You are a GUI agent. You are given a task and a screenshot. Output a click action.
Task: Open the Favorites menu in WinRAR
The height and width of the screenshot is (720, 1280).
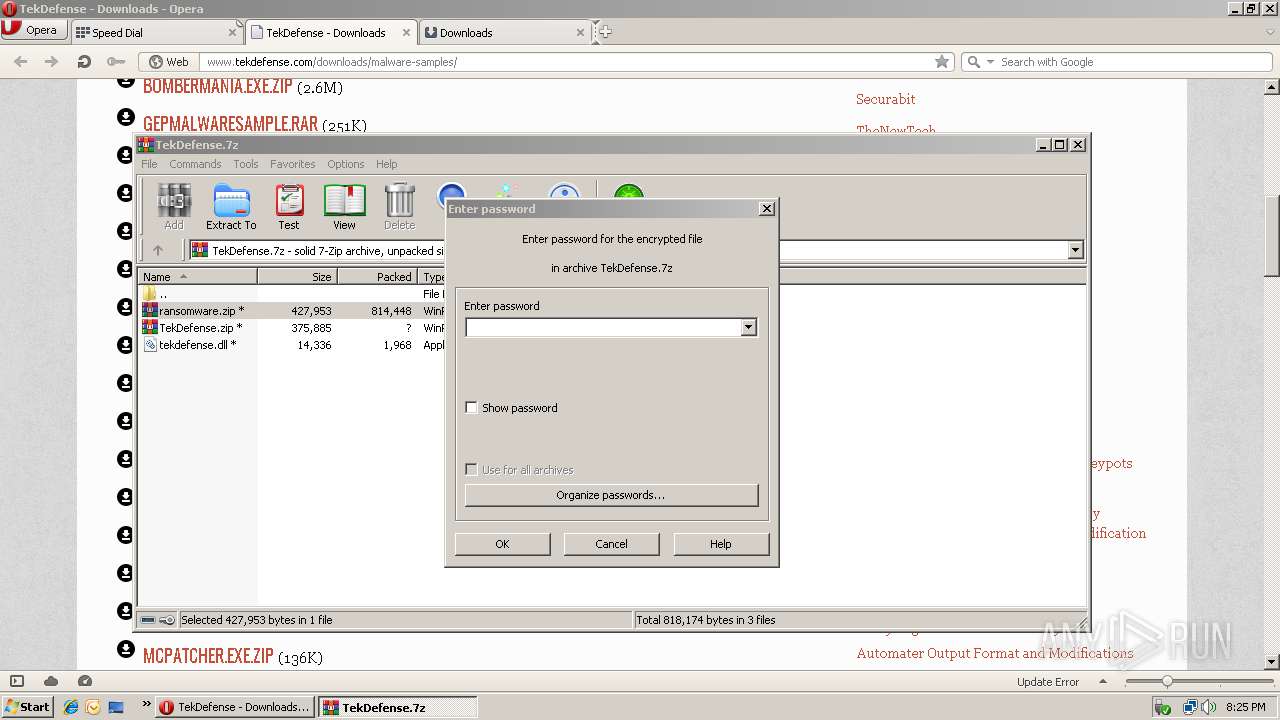(292, 164)
